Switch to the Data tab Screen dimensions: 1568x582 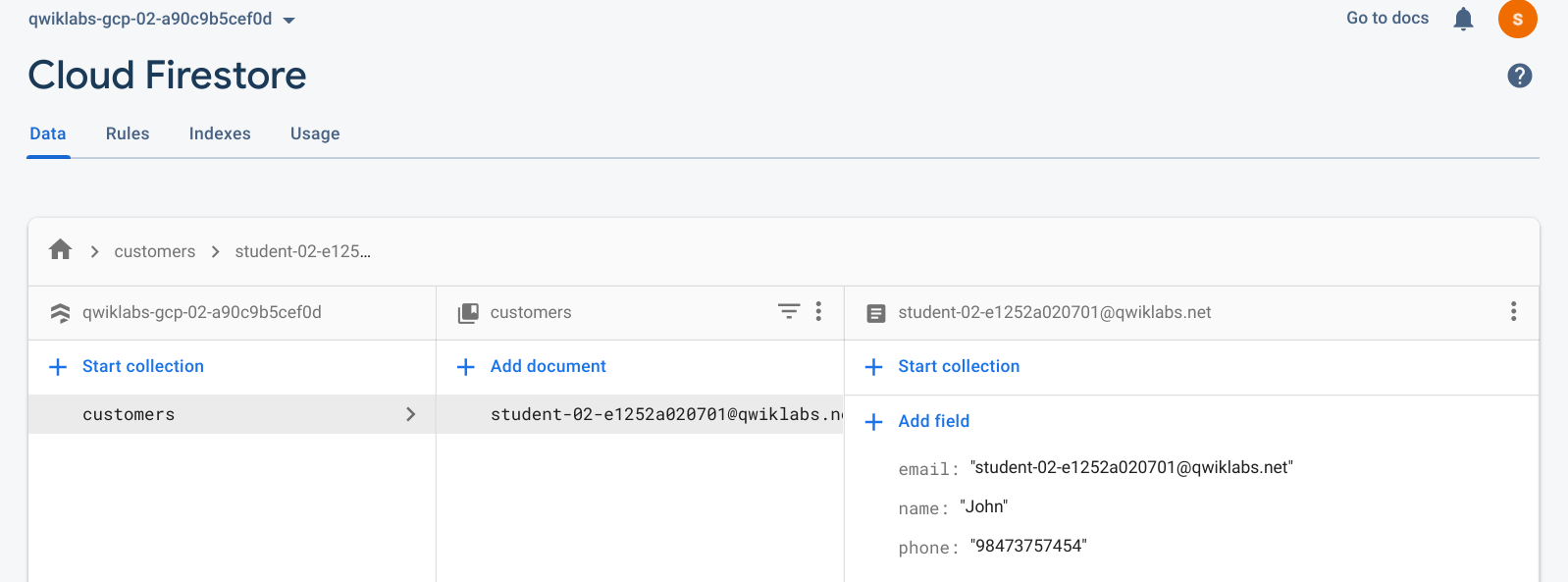tap(48, 133)
